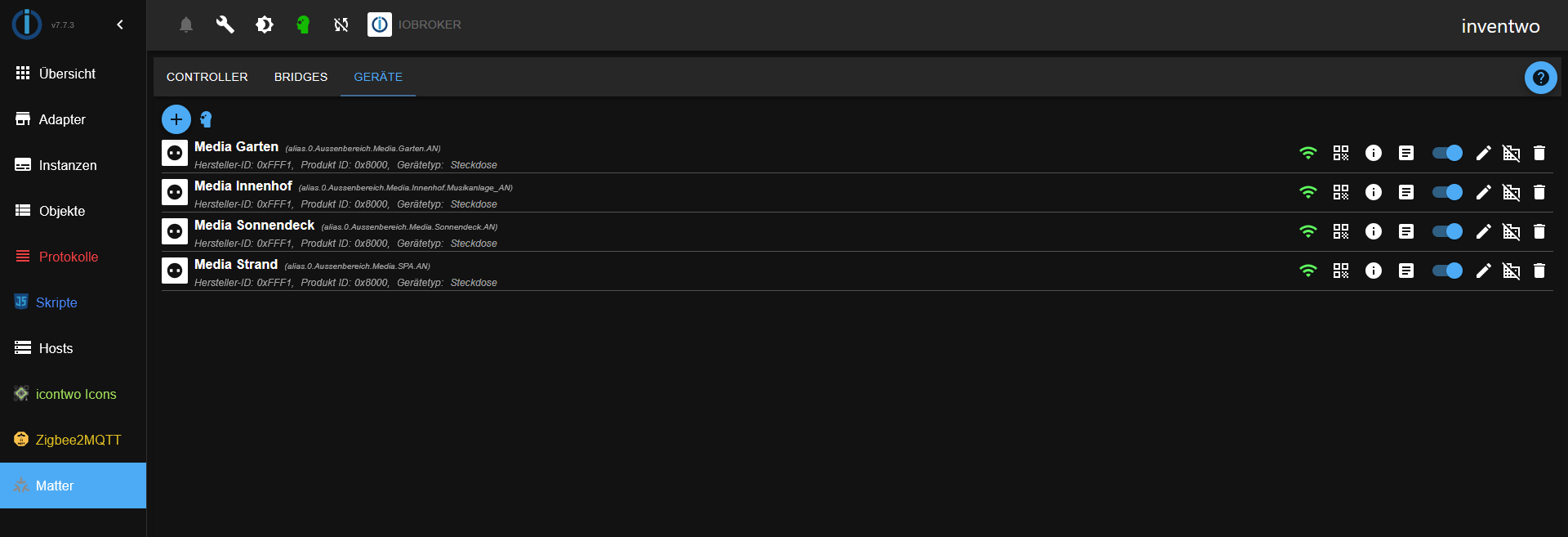The image size is (1568, 537).
Task: Open info for Media Innenhof device
Action: 1374,192
